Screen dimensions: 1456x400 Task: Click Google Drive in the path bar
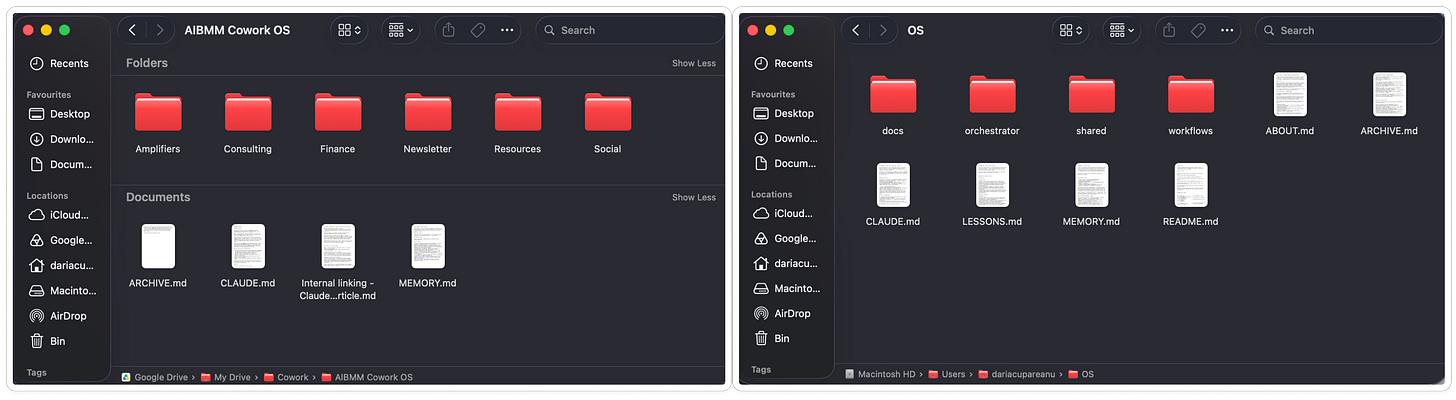coord(156,377)
